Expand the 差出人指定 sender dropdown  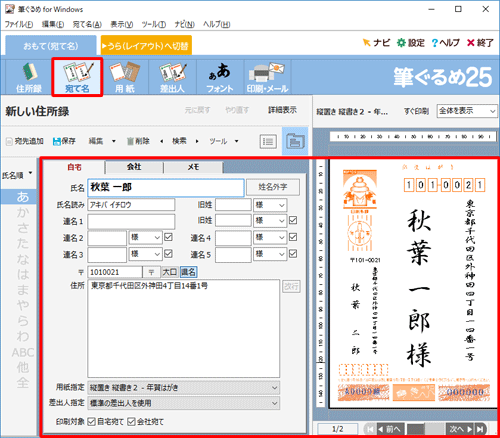[184, 403]
